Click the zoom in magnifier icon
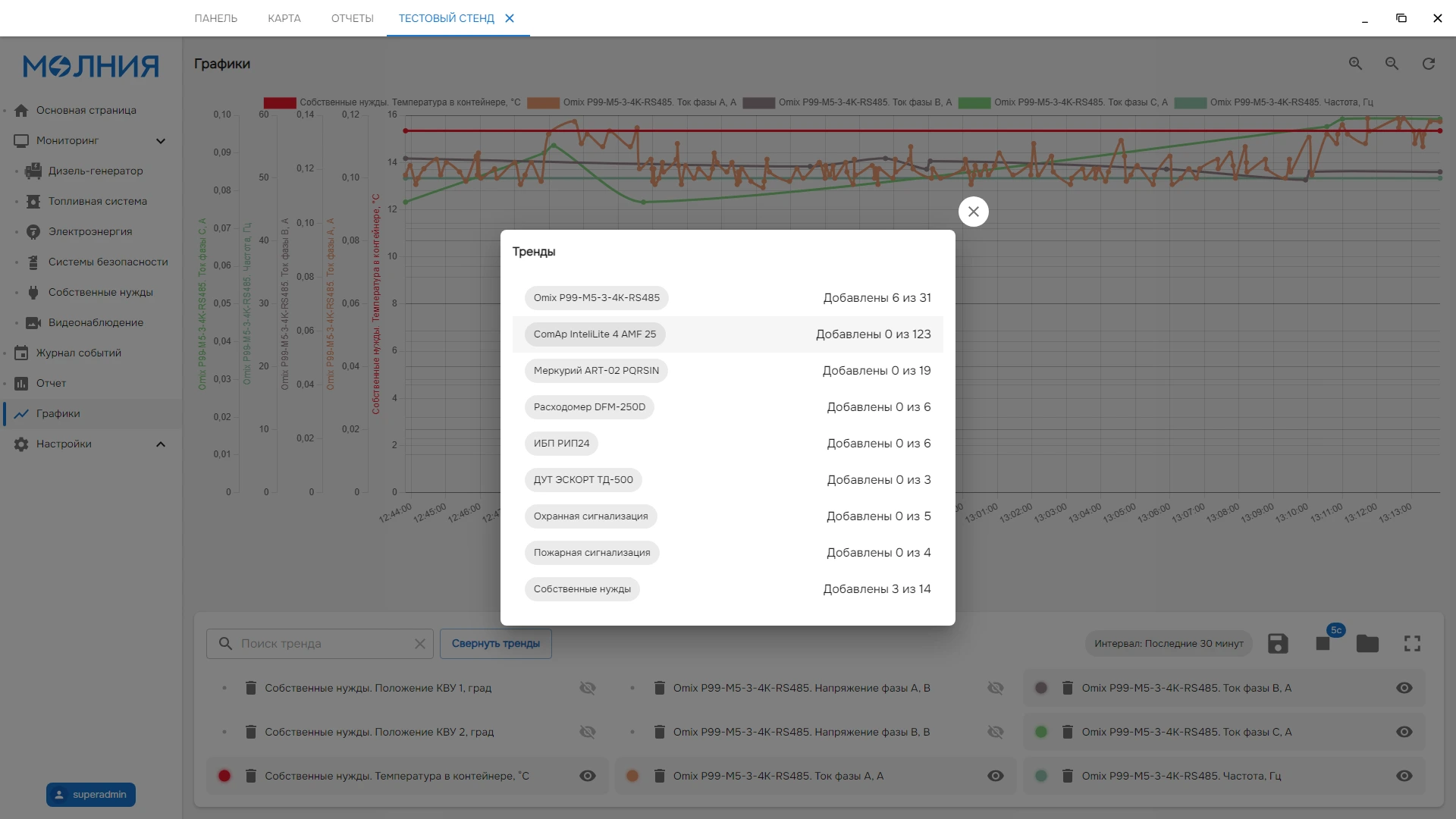1456x819 pixels. coord(1355,64)
